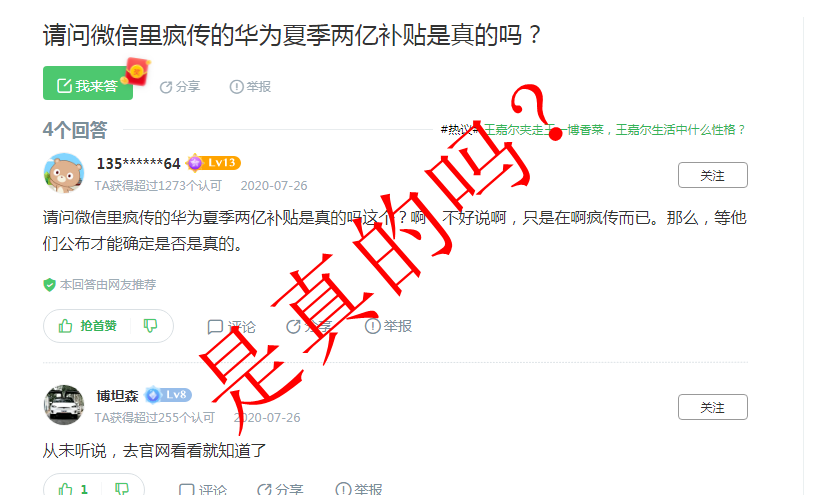Report the first answer via 举报
Image resolution: width=817 pixels, height=495 pixels.
tap(388, 326)
